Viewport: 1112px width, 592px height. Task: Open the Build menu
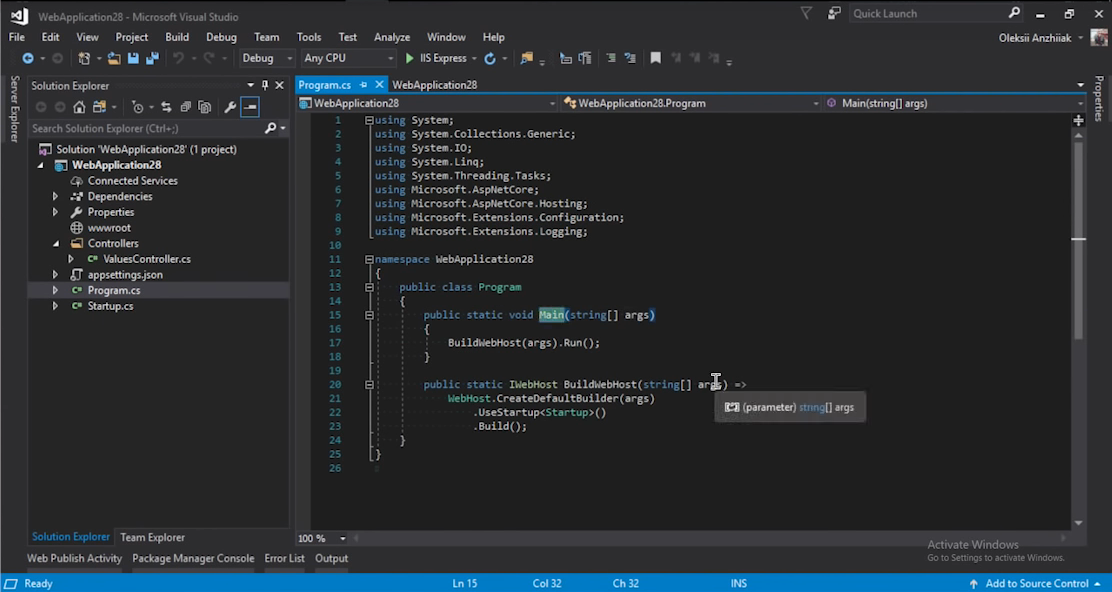point(177,37)
